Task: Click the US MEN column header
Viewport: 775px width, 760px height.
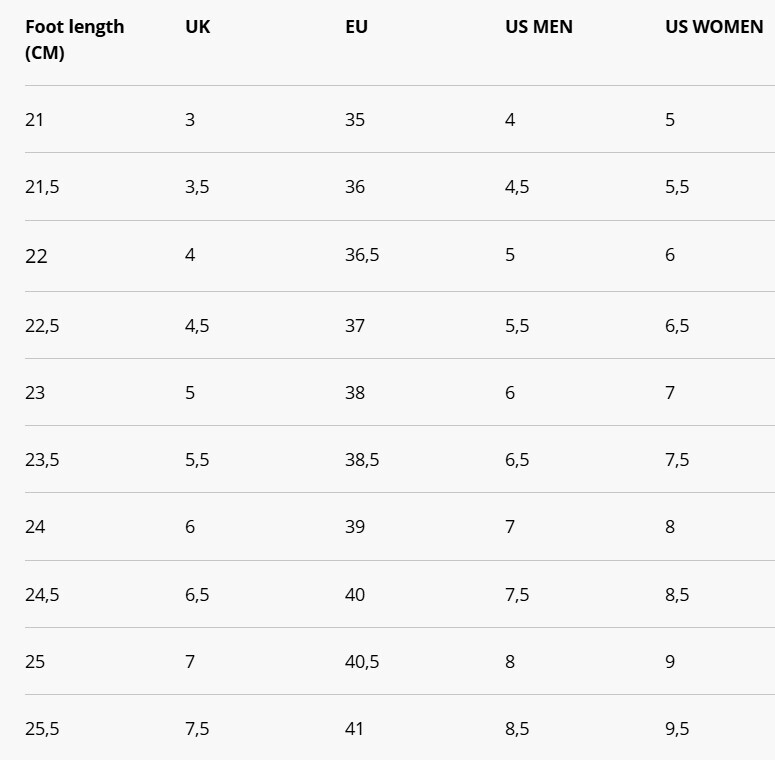Action: [539, 27]
